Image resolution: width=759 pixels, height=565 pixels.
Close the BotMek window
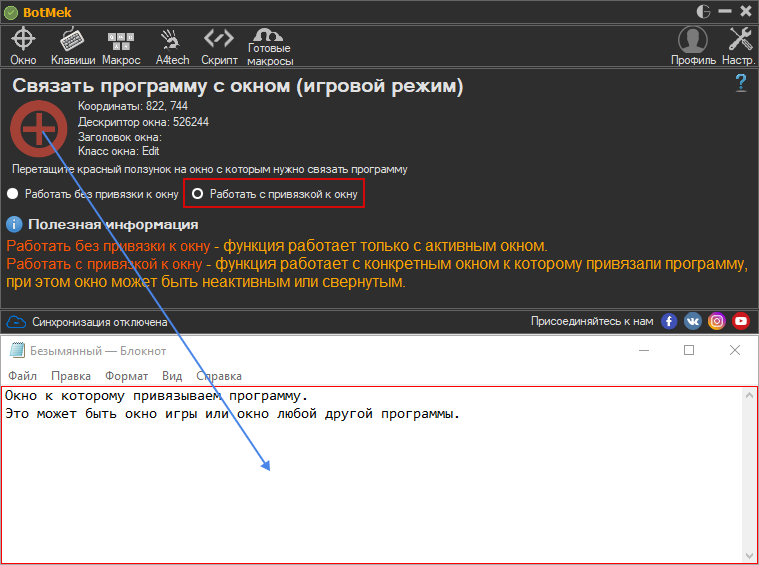[x=746, y=12]
